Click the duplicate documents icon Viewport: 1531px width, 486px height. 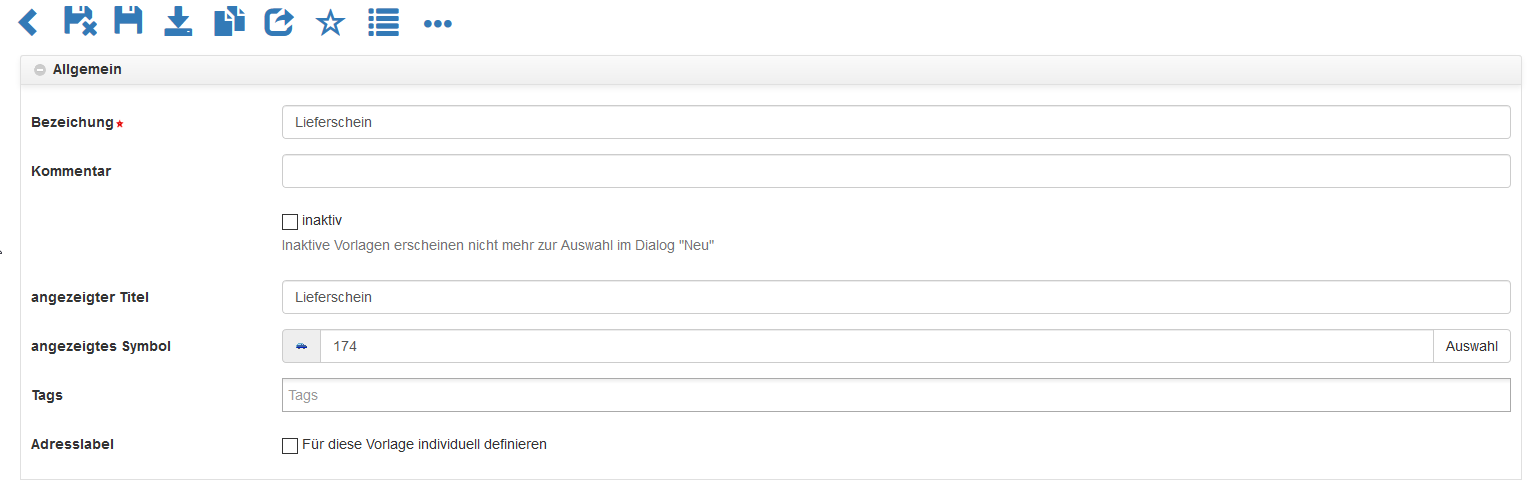229,21
